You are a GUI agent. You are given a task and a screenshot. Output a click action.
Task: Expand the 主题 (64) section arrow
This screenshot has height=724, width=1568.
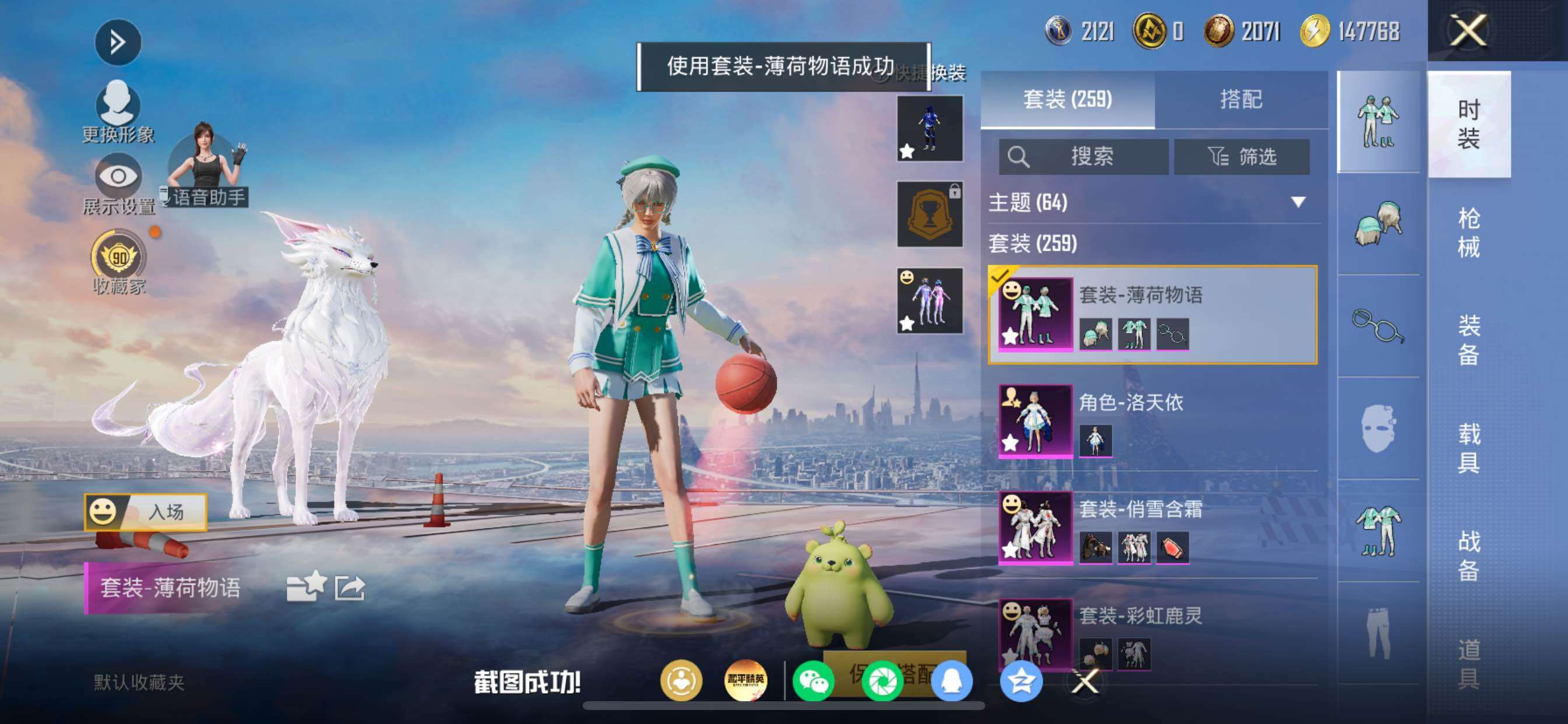point(1298,202)
